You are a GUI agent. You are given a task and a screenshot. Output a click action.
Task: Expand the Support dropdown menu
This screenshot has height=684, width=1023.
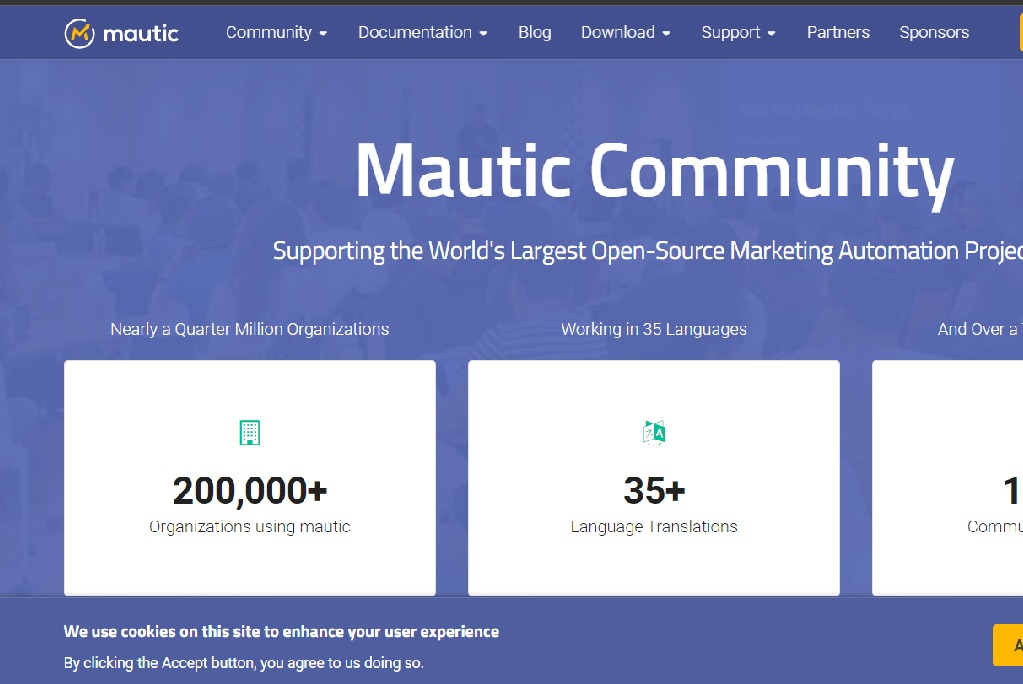739,32
